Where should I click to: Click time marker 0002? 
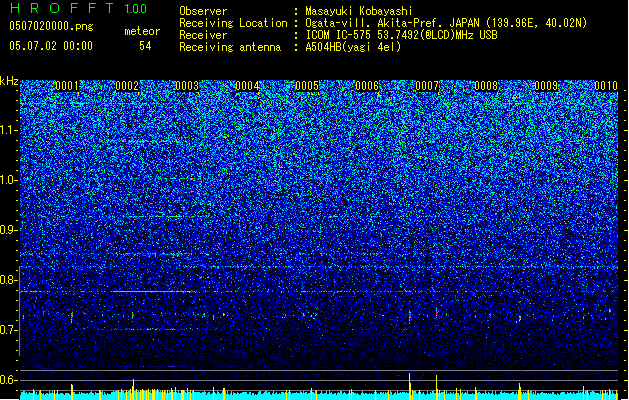pyautogui.click(x=127, y=86)
